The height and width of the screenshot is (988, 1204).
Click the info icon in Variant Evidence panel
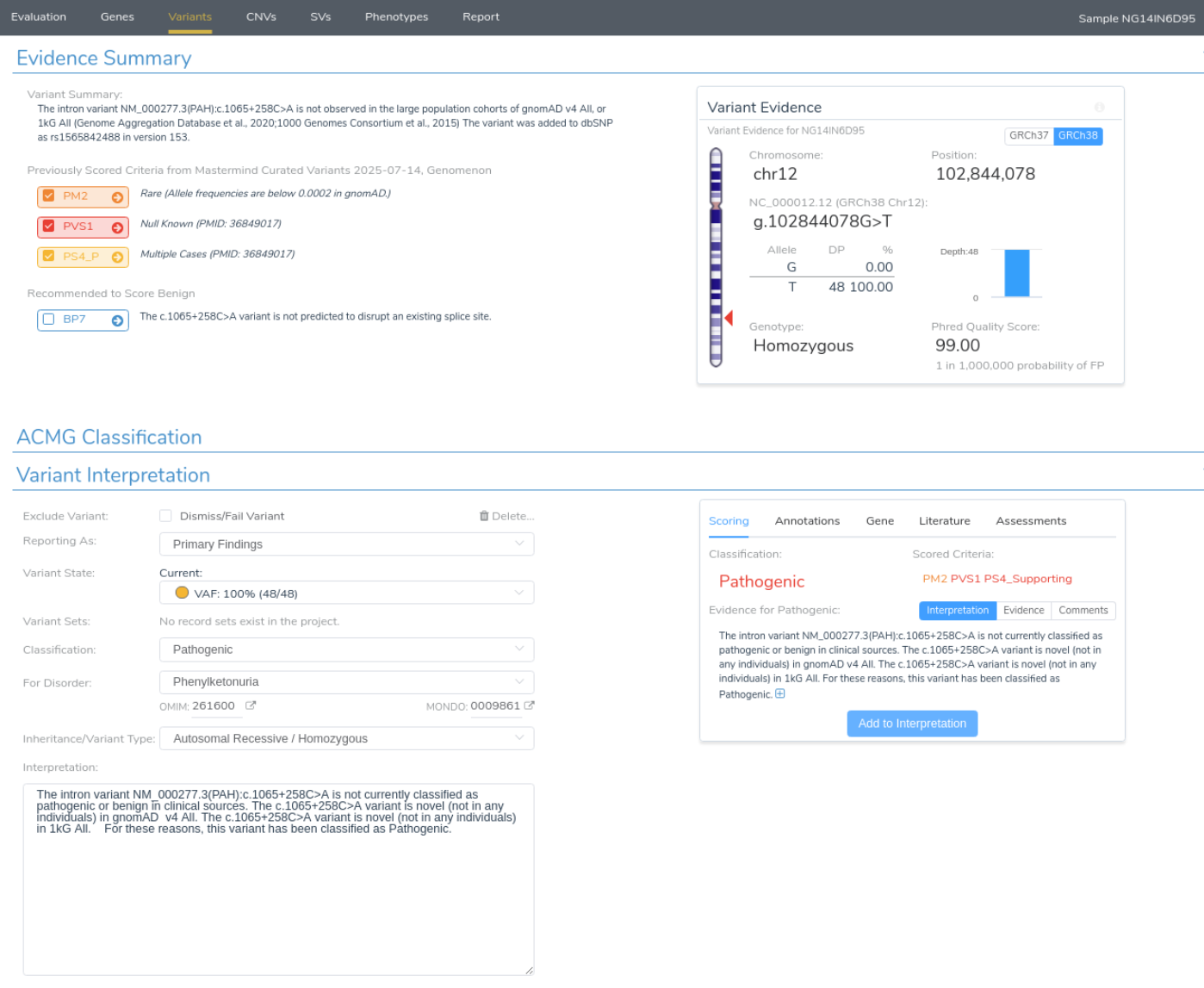coord(1099,107)
